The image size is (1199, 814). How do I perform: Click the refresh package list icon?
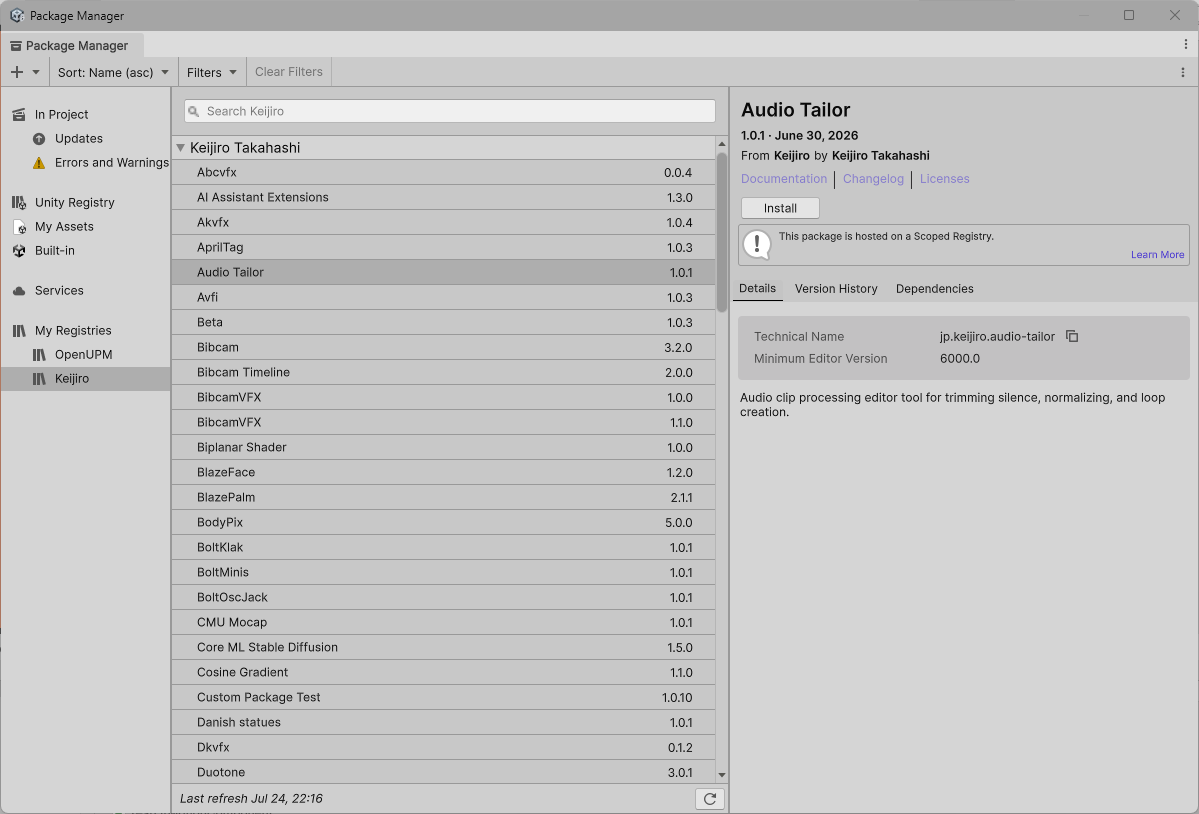(710, 799)
